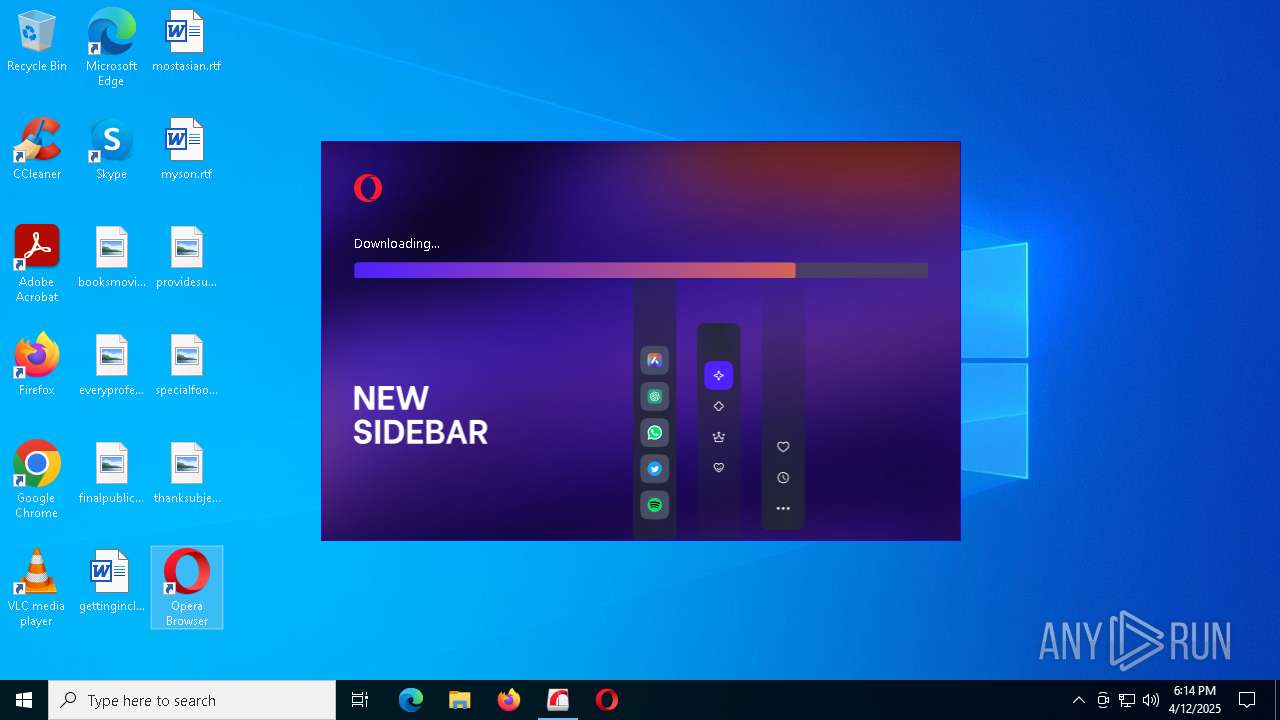The height and width of the screenshot is (720, 1280).
Task: Click the red Opera icon in taskbar
Action: 607,700
